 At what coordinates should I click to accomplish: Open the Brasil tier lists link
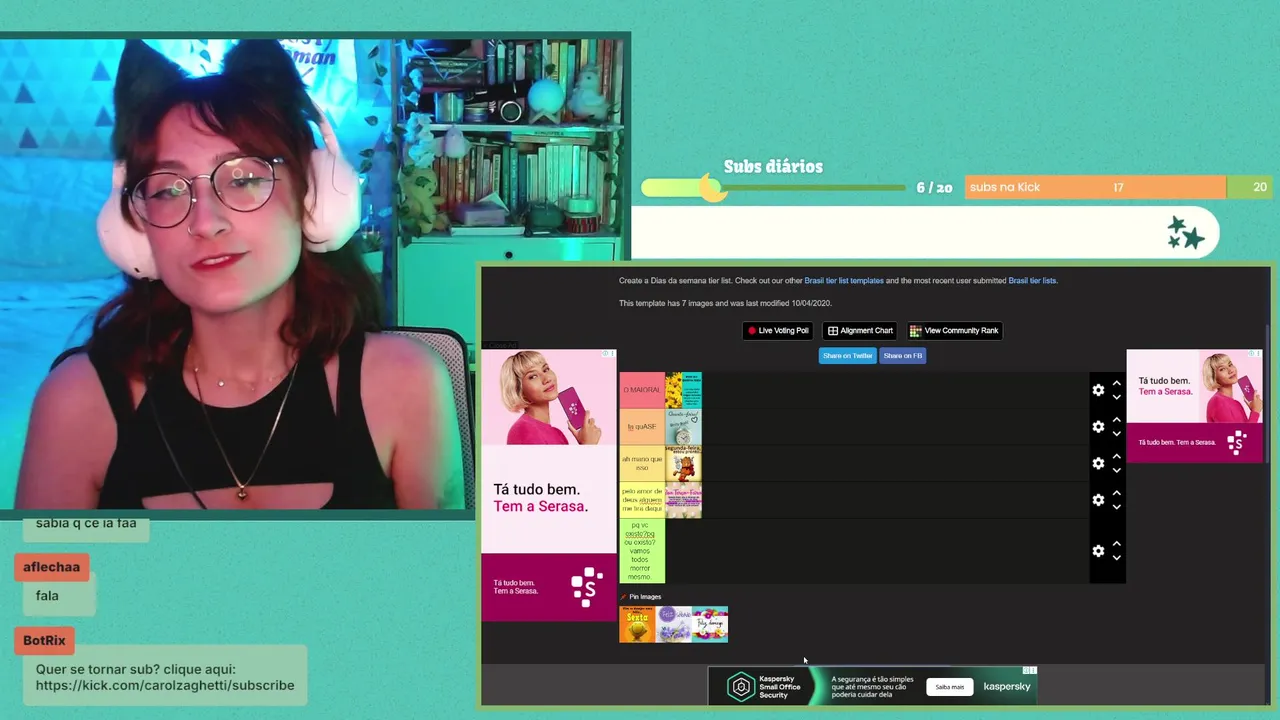point(1032,281)
